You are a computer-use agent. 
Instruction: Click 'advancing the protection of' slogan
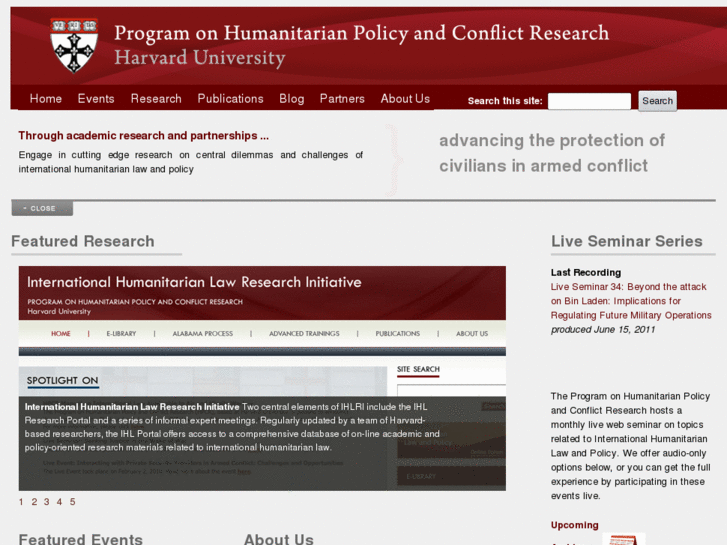pos(552,140)
